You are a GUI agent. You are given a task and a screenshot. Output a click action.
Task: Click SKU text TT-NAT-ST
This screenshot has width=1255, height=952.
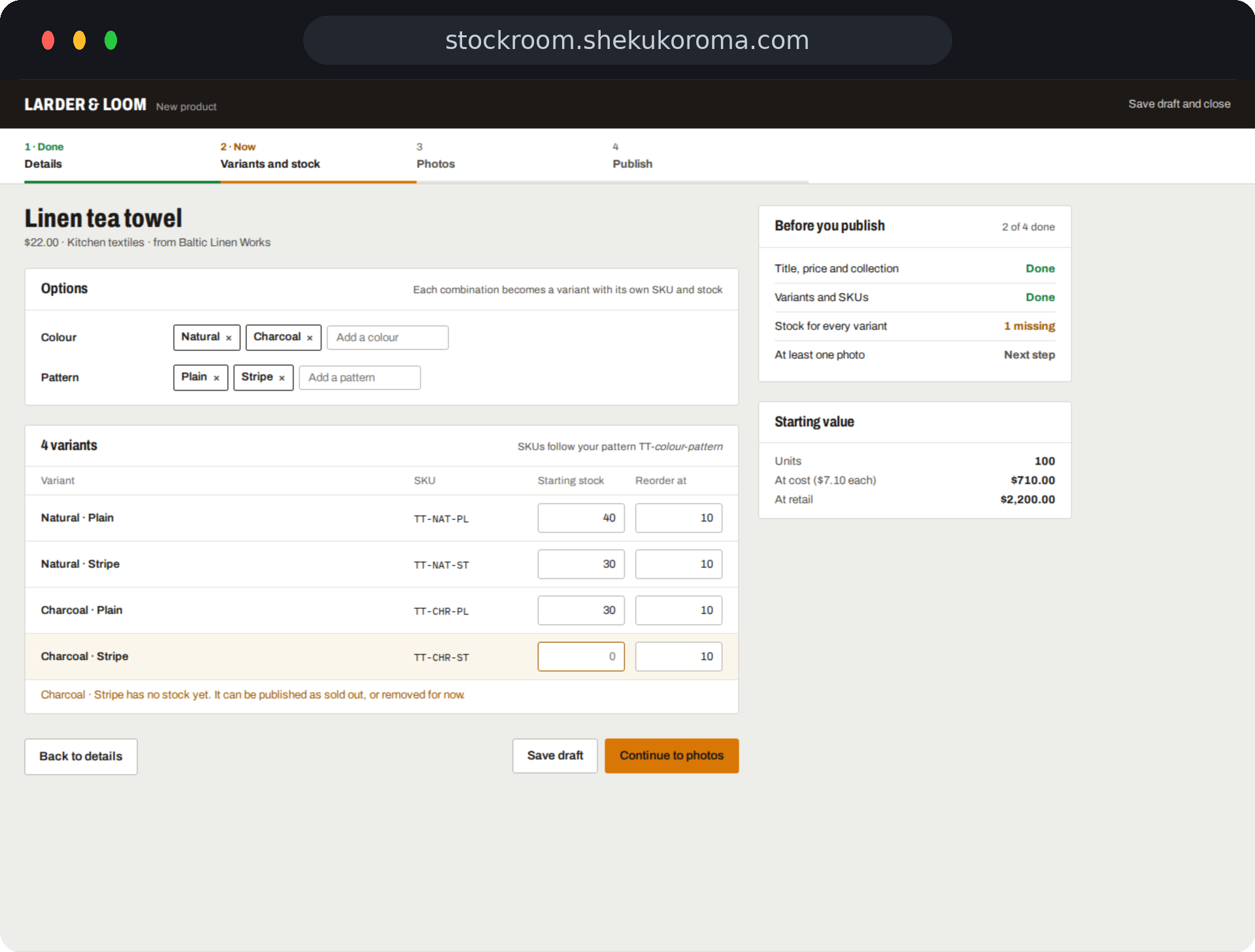(441, 565)
